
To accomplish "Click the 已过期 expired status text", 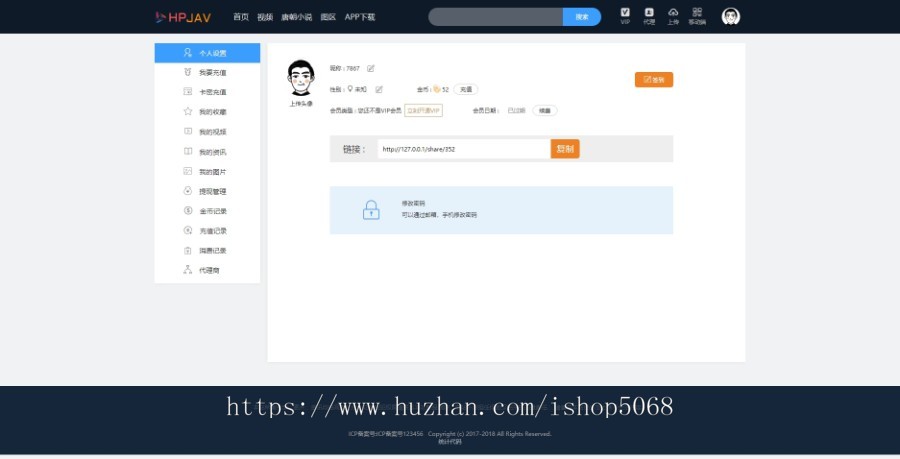I will click(517, 111).
